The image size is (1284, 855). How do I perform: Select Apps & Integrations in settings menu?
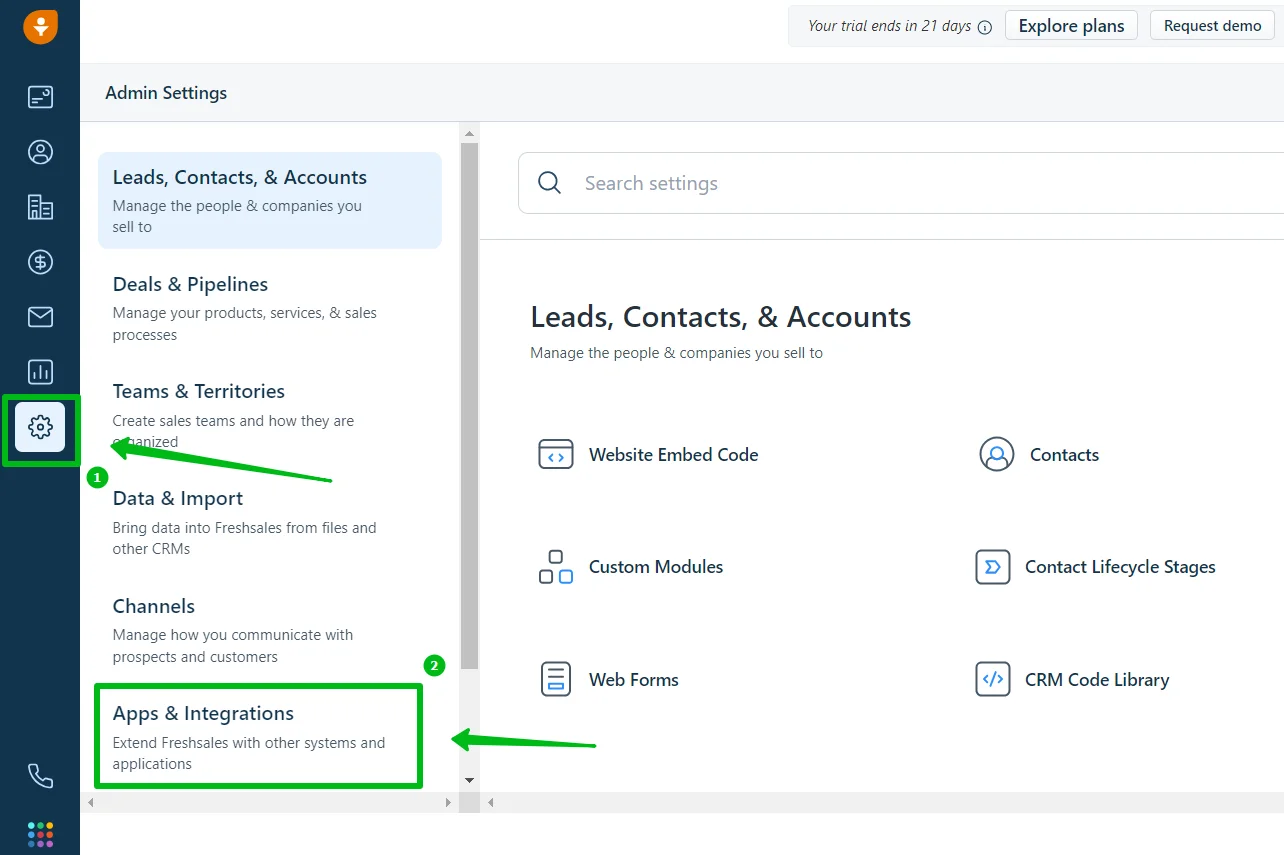pyautogui.click(x=202, y=713)
